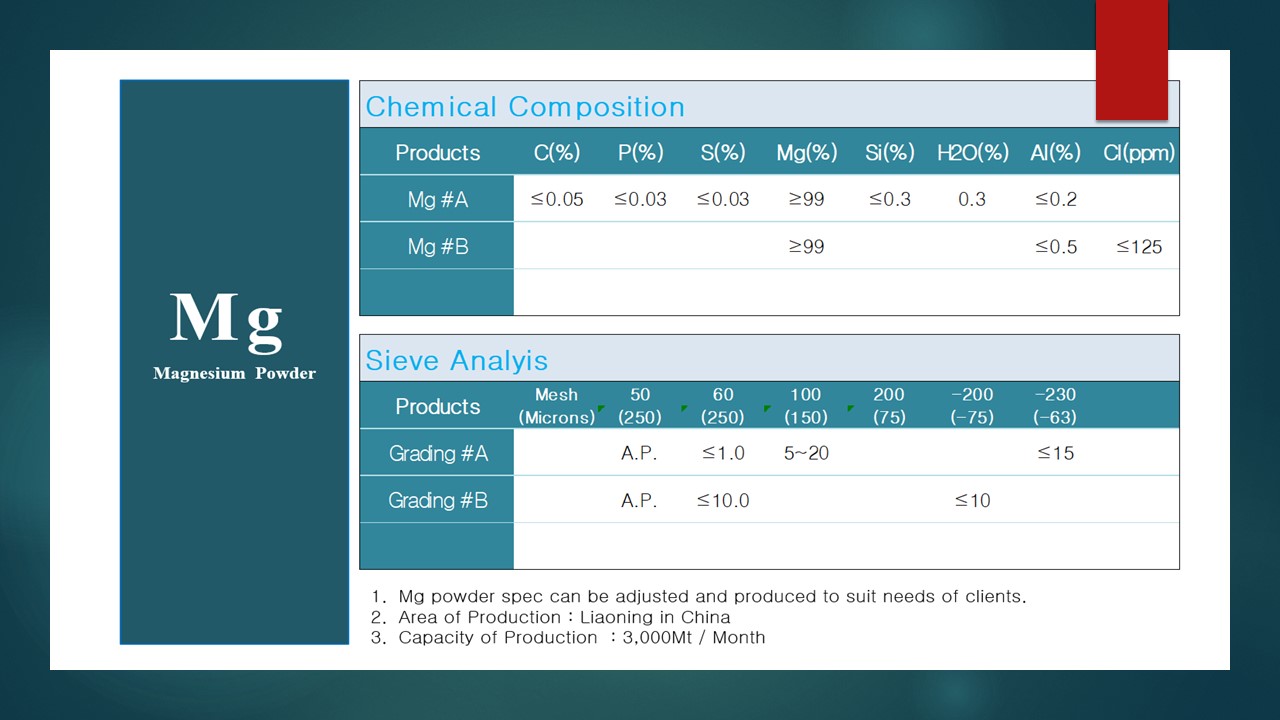Select note 1 about adjustable Mg powder spec
The width and height of the screenshot is (1280, 720).
coord(698,597)
